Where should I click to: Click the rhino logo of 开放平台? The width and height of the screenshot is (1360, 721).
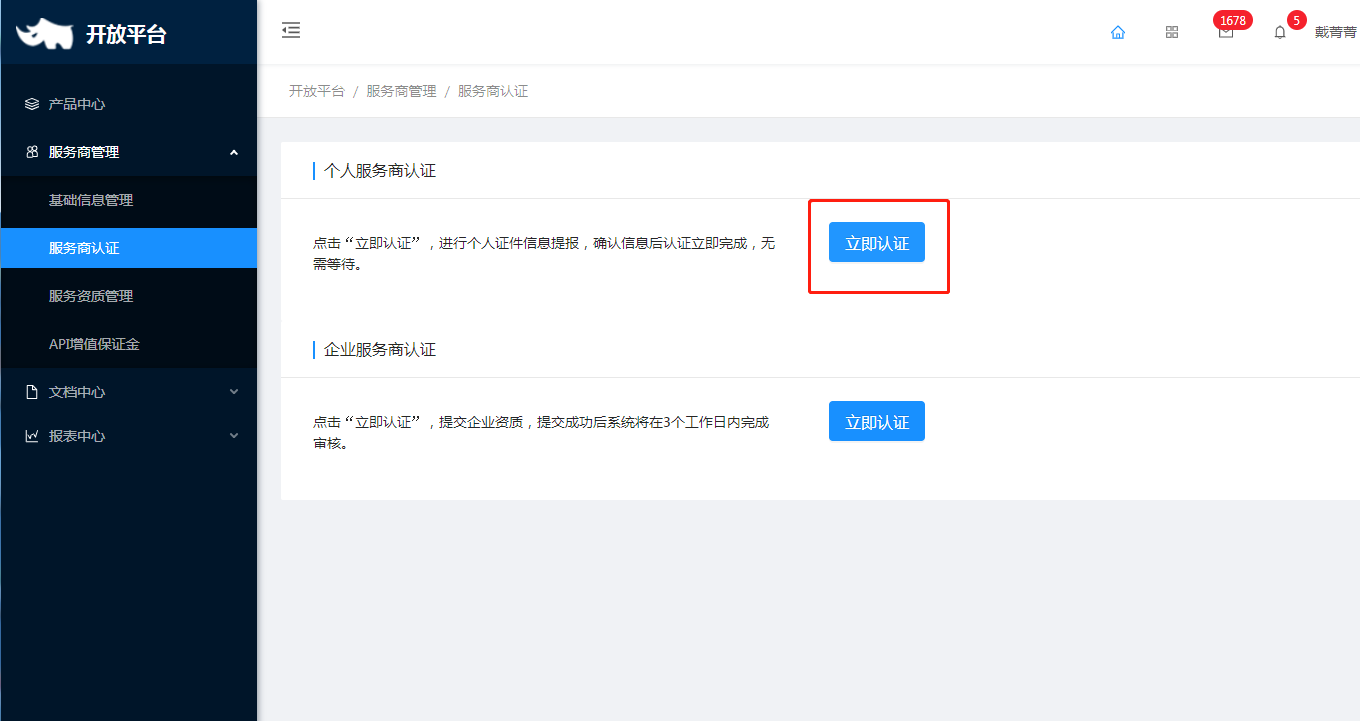click(45, 34)
